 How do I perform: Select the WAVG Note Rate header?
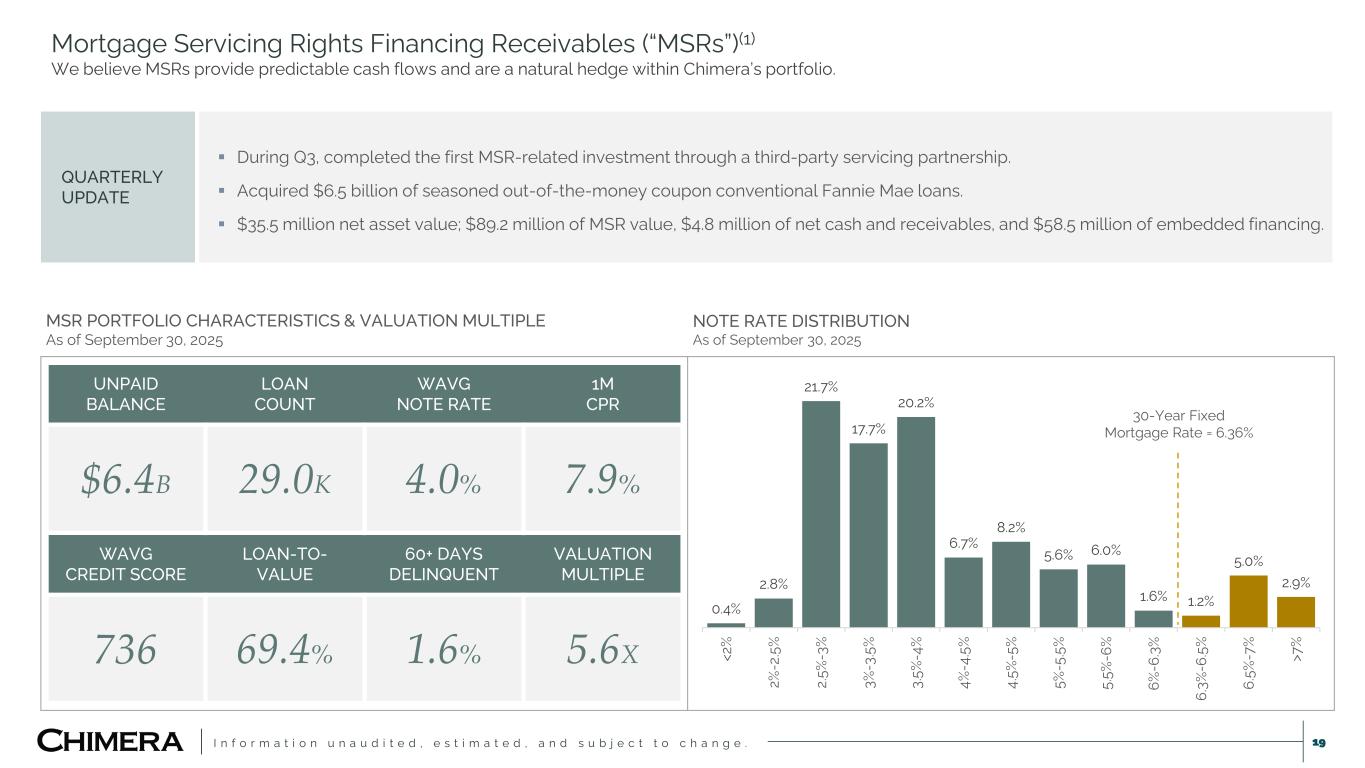(443, 394)
